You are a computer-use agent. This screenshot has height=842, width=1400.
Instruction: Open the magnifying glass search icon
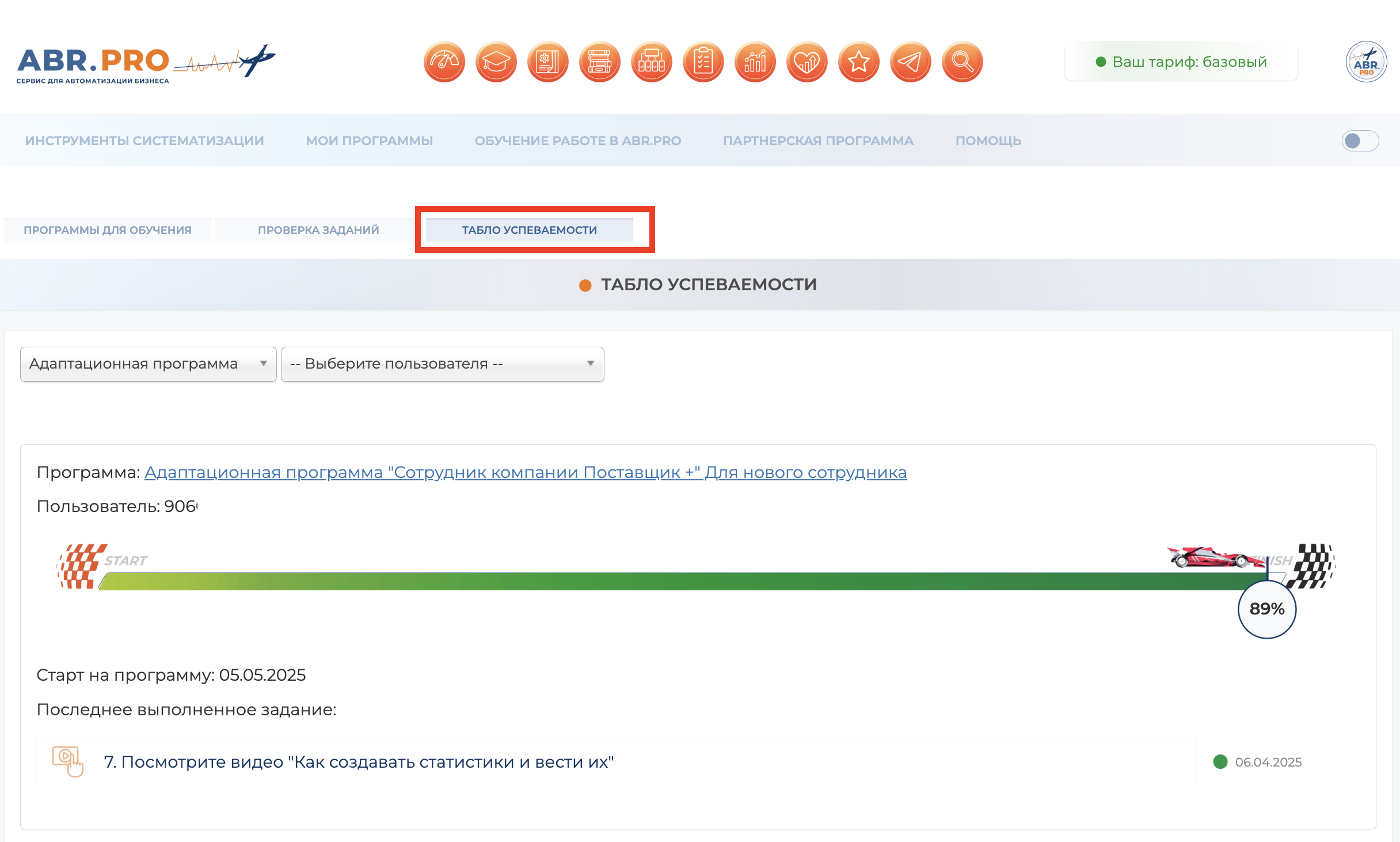click(x=962, y=62)
